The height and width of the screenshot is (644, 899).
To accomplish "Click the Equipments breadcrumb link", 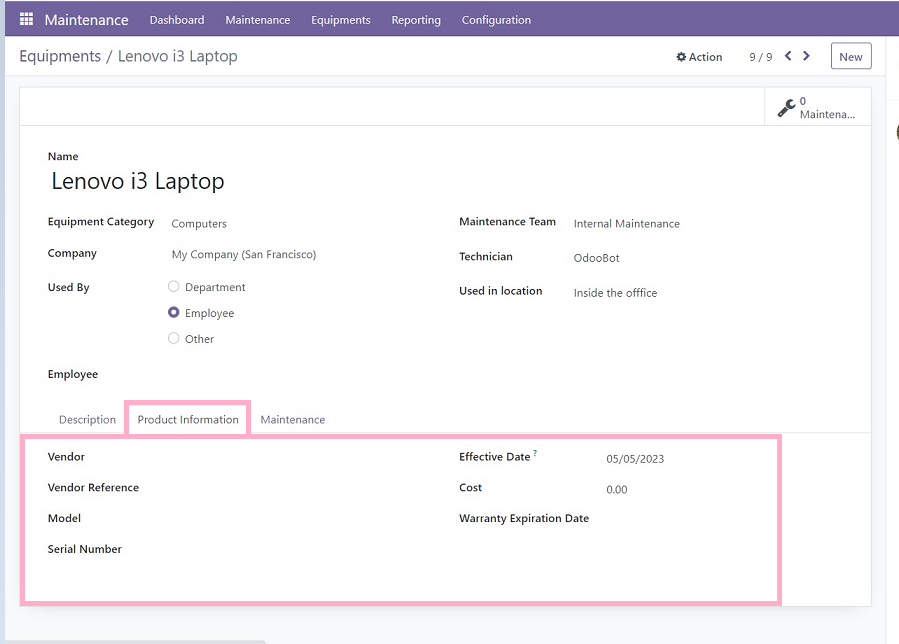I will (x=60, y=56).
